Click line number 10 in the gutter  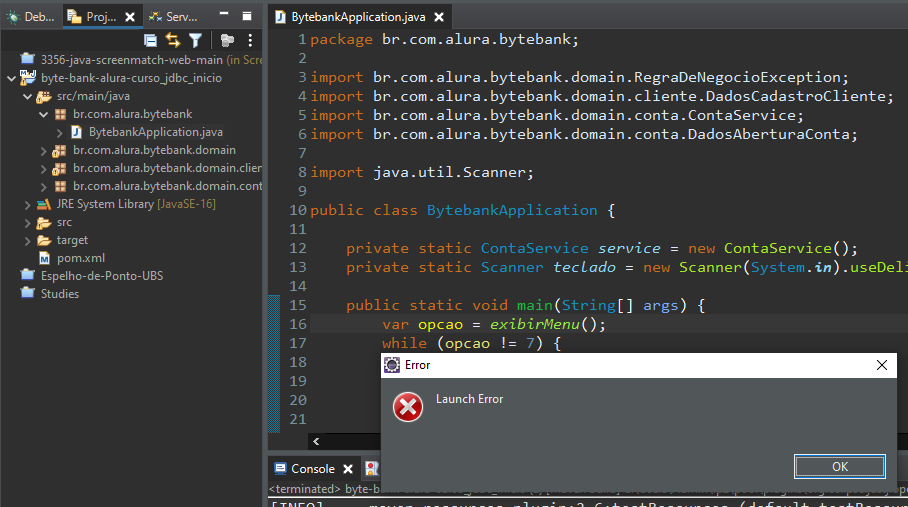point(298,210)
